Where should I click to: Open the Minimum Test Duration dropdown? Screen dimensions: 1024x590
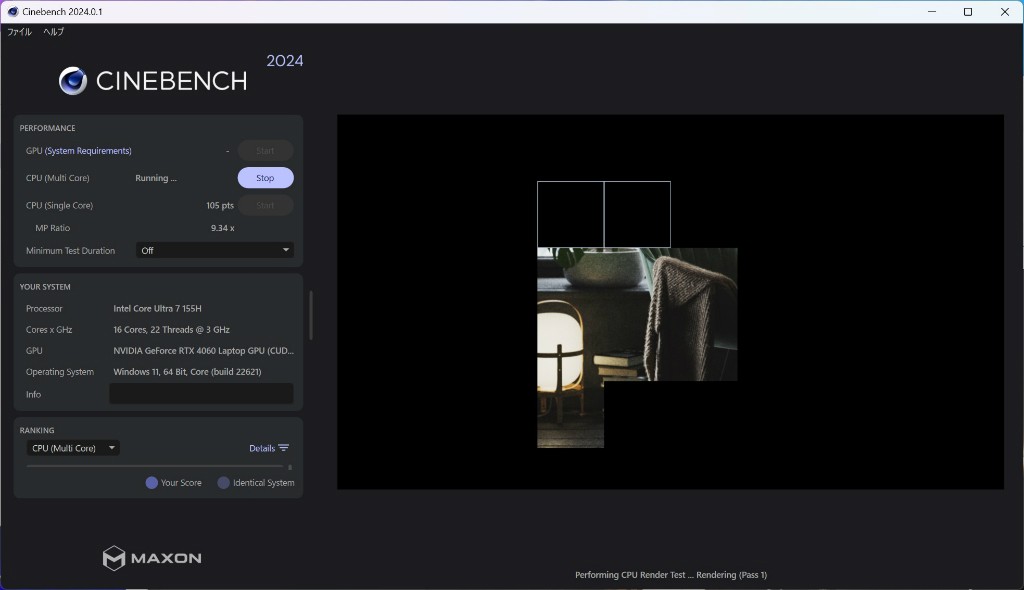click(x=214, y=250)
